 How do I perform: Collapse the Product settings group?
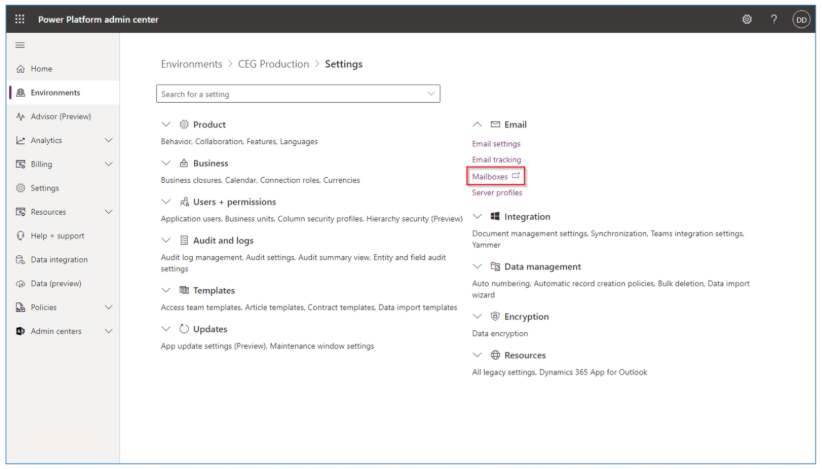(166, 125)
